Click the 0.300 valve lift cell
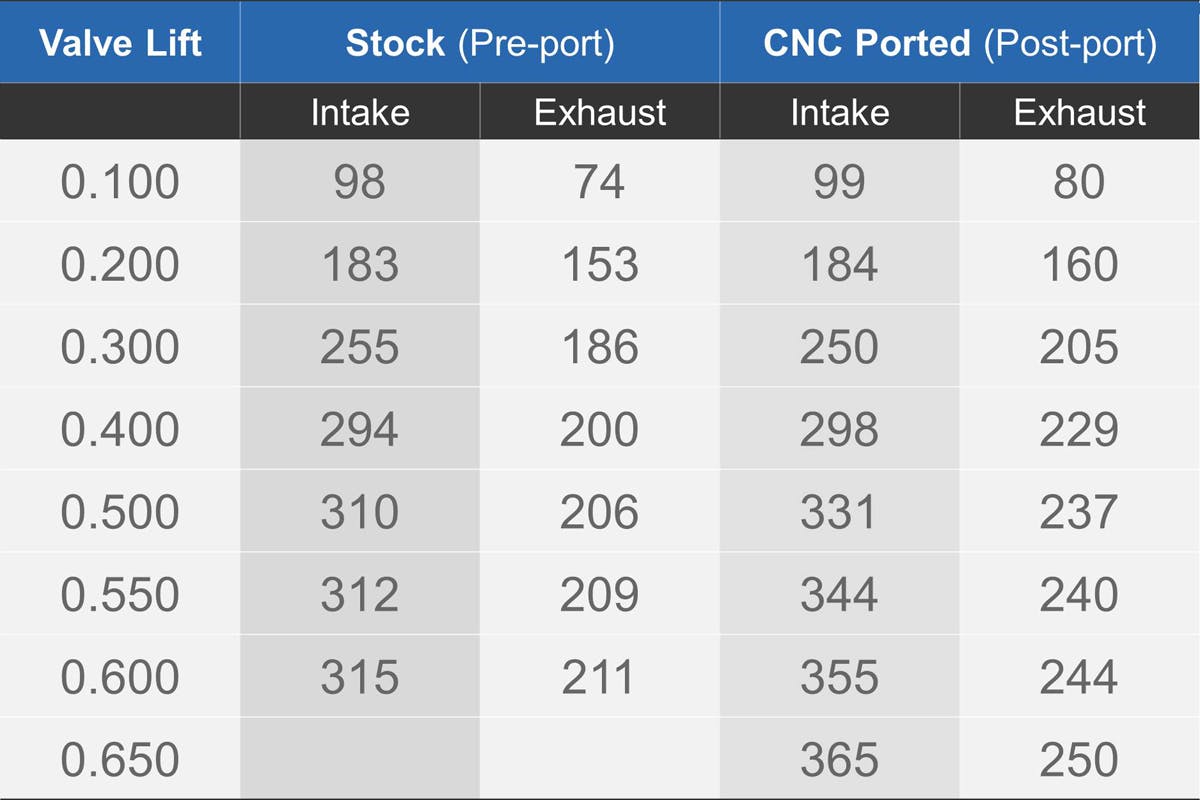Screen dimensions: 1200x800 (120, 347)
